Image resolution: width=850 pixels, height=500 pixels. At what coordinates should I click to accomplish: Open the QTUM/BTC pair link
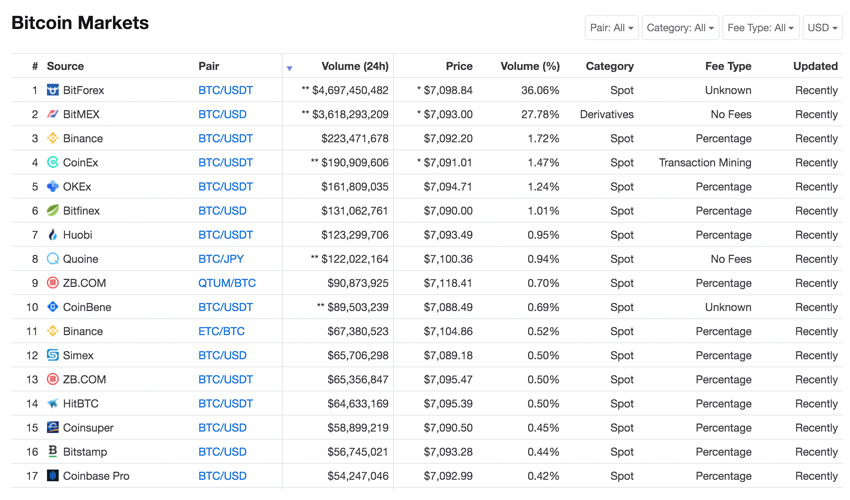click(x=227, y=283)
